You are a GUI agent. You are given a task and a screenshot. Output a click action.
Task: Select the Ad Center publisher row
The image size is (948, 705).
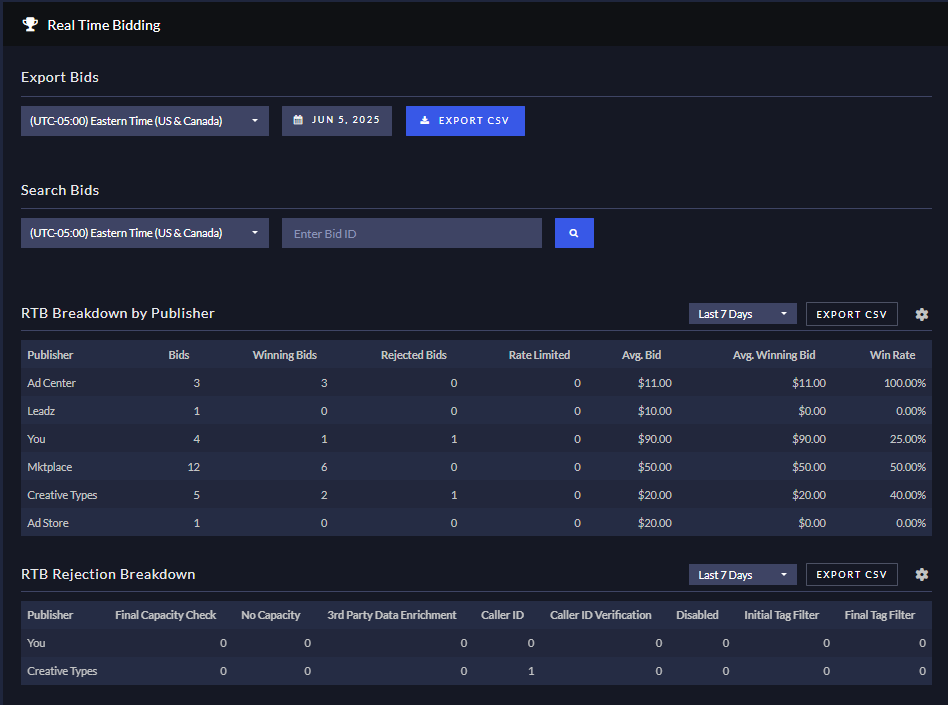[x=476, y=383]
